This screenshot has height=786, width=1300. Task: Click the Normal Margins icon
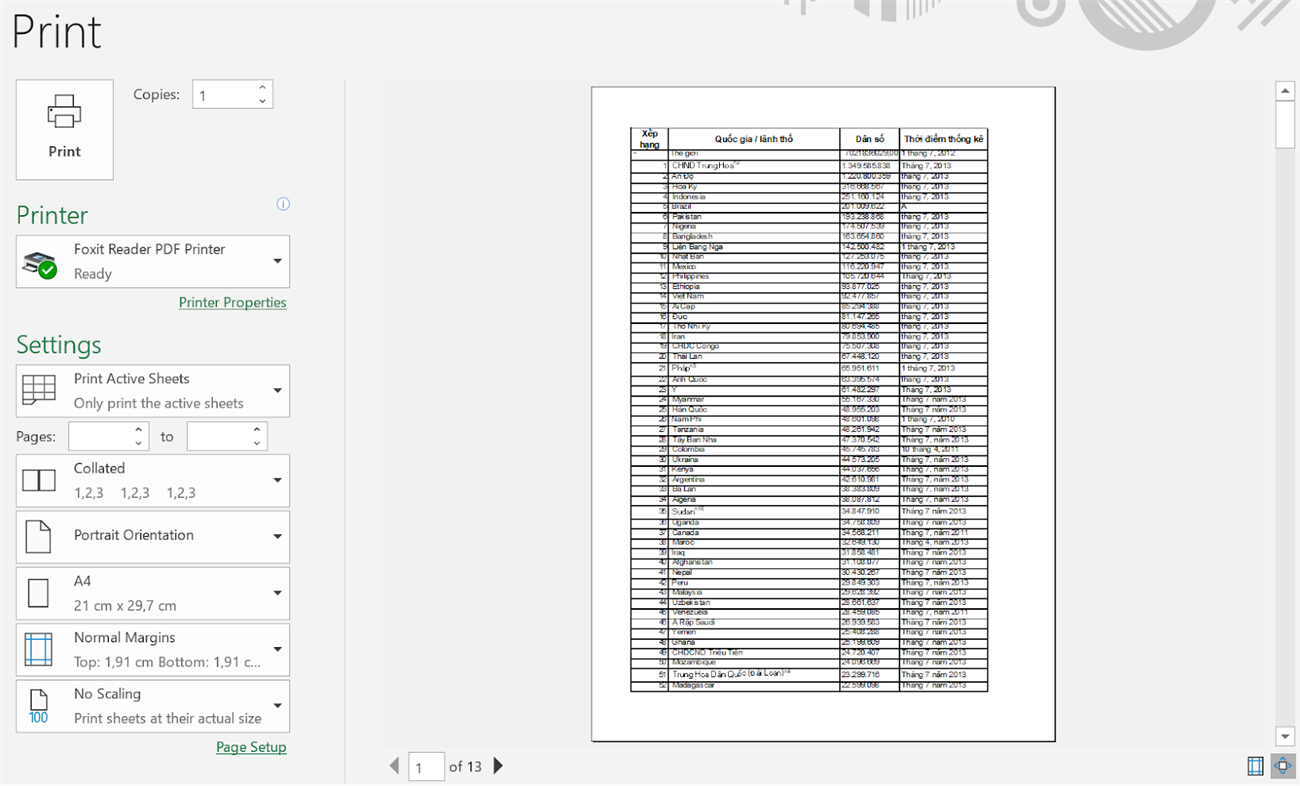pyautogui.click(x=38, y=649)
